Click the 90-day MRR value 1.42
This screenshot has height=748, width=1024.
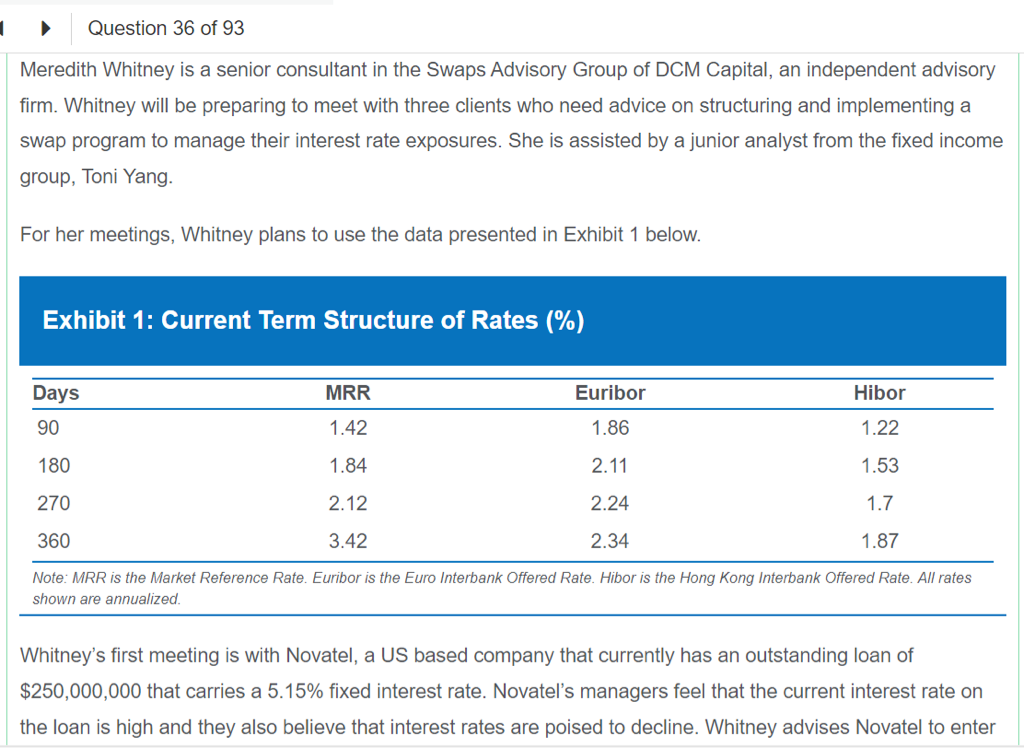tap(348, 428)
